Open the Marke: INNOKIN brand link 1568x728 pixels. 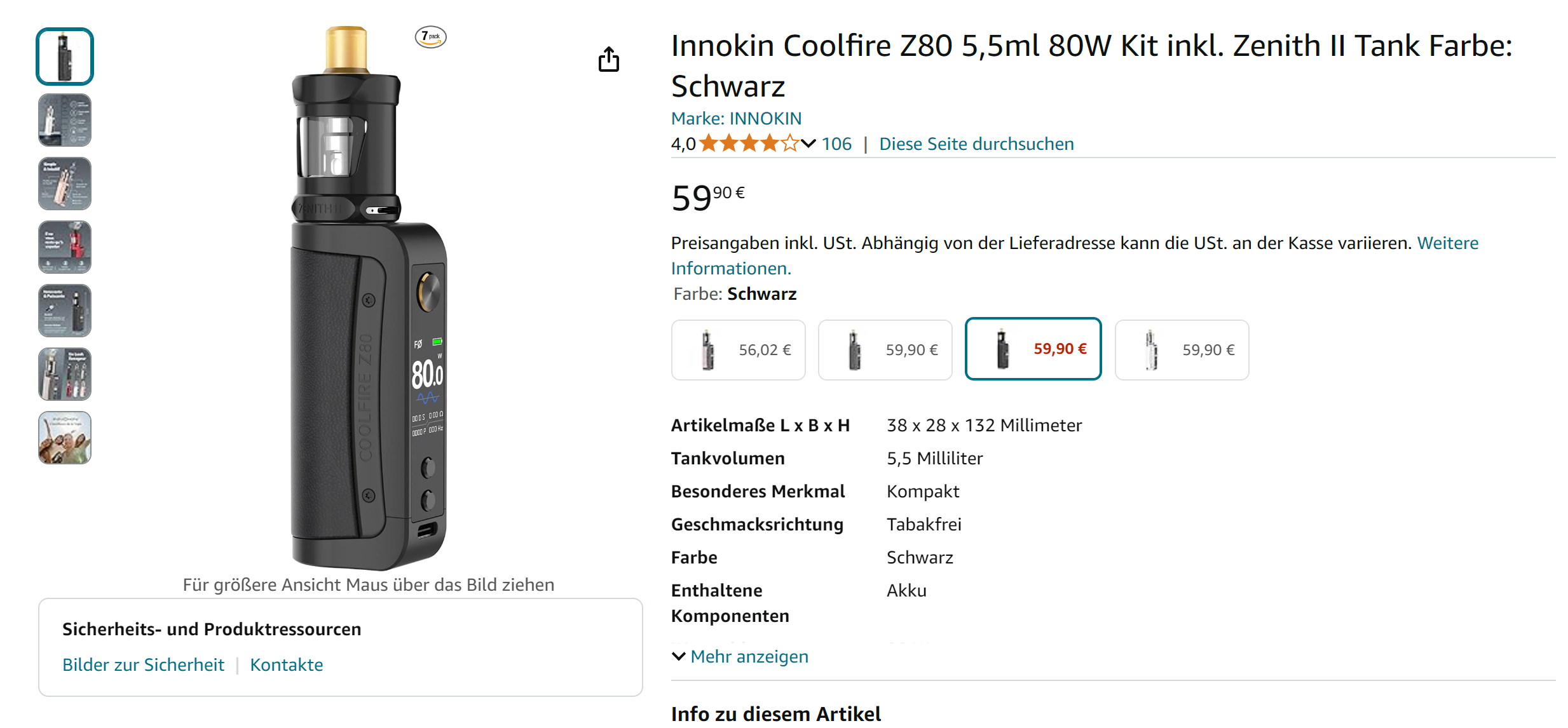[x=736, y=118]
